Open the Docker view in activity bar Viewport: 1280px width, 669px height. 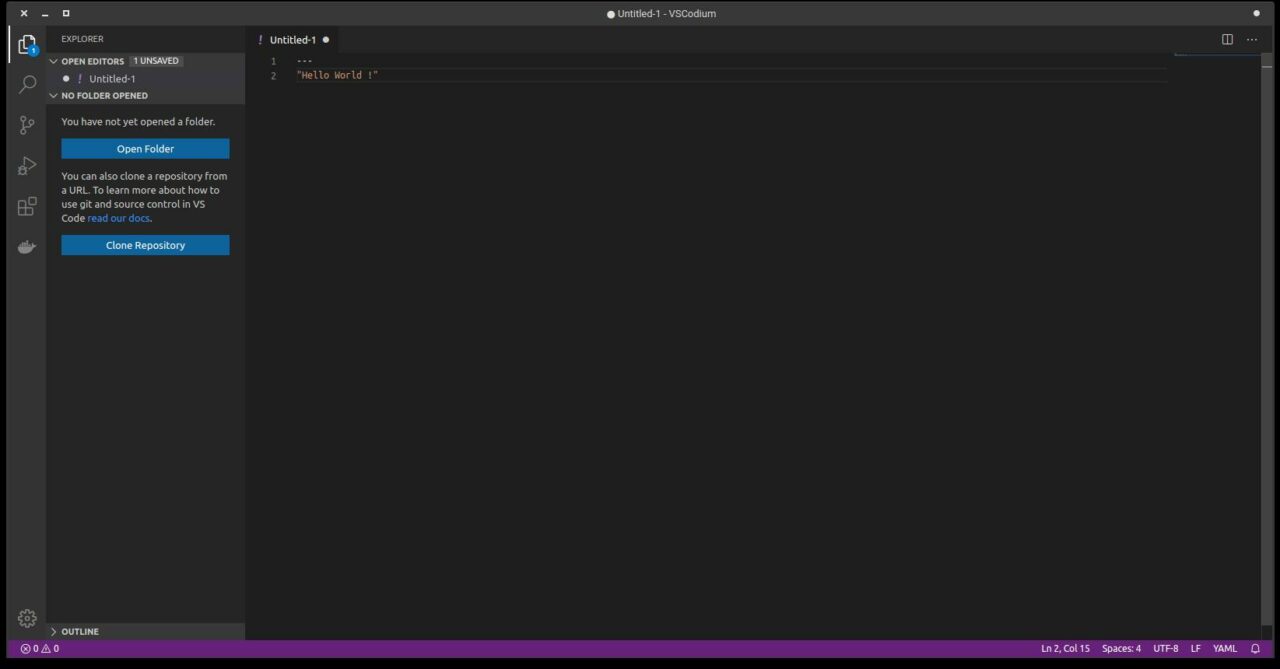tap(27, 247)
